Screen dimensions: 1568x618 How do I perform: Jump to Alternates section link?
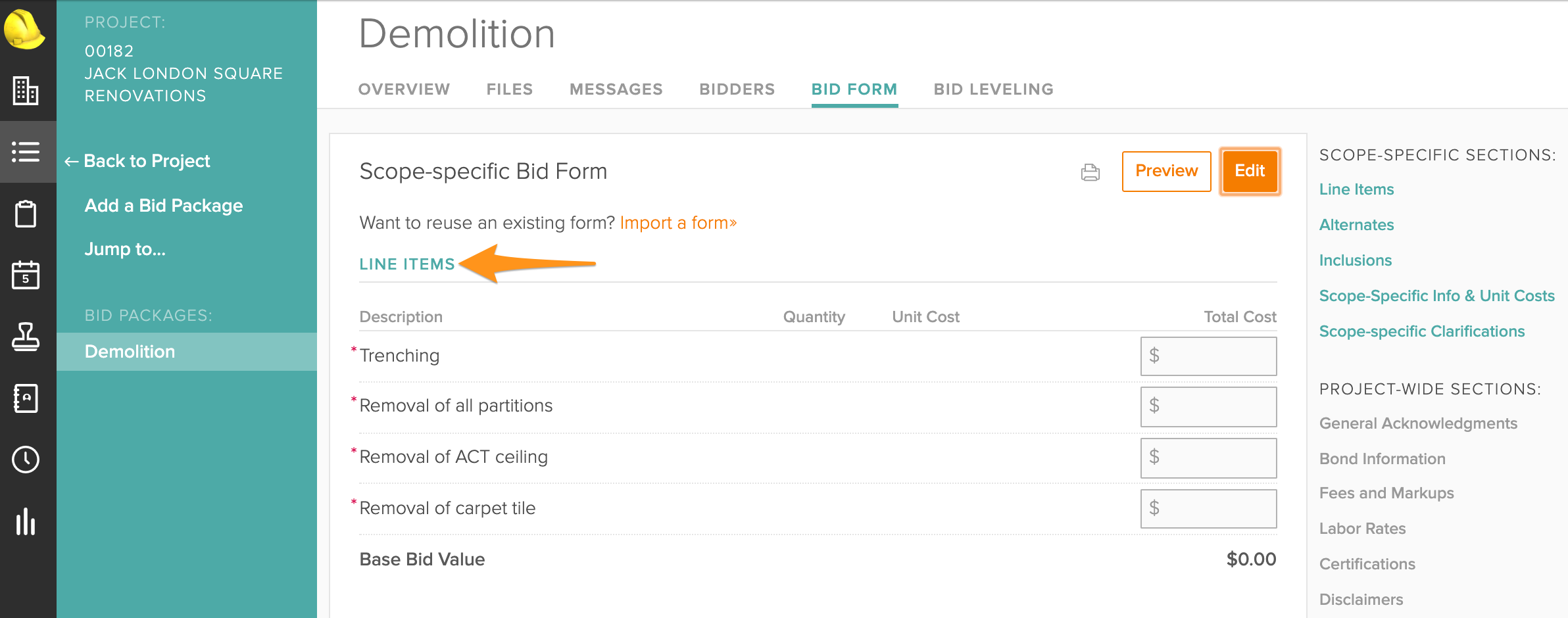1356,225
